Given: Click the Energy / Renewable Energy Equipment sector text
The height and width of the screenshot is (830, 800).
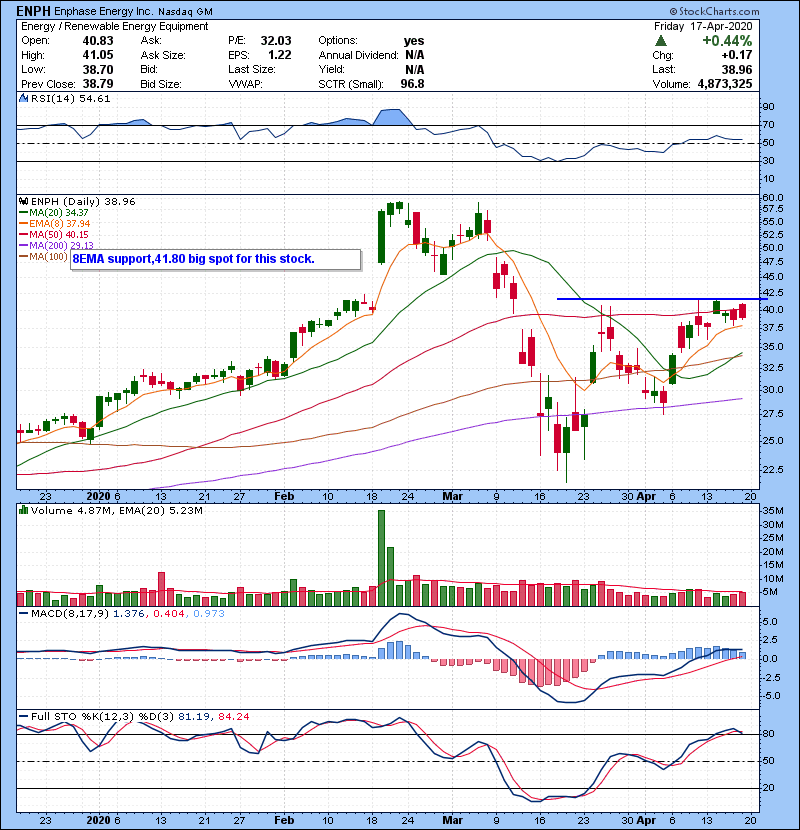Looking at the screenshot, I should click(115, 26).
